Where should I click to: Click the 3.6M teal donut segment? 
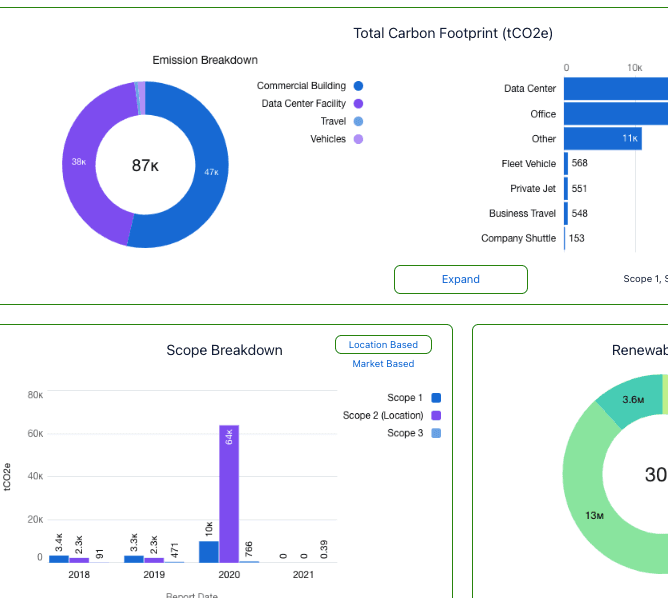pos(633,400)
